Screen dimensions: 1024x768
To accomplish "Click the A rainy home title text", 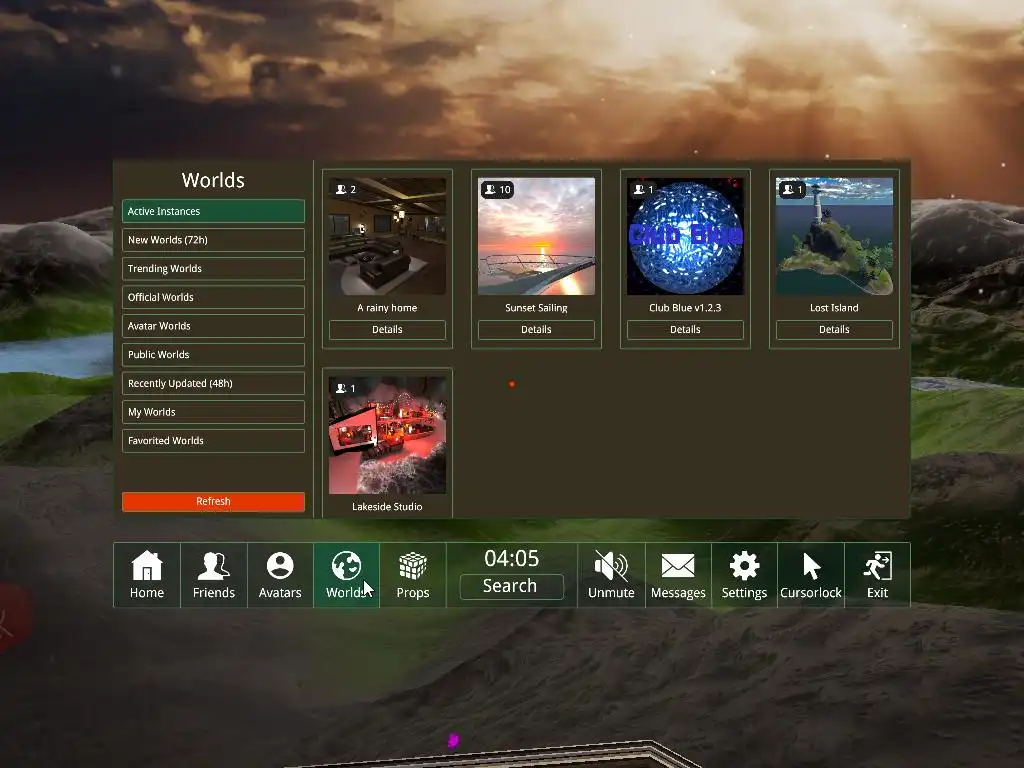I will point(387,308).
